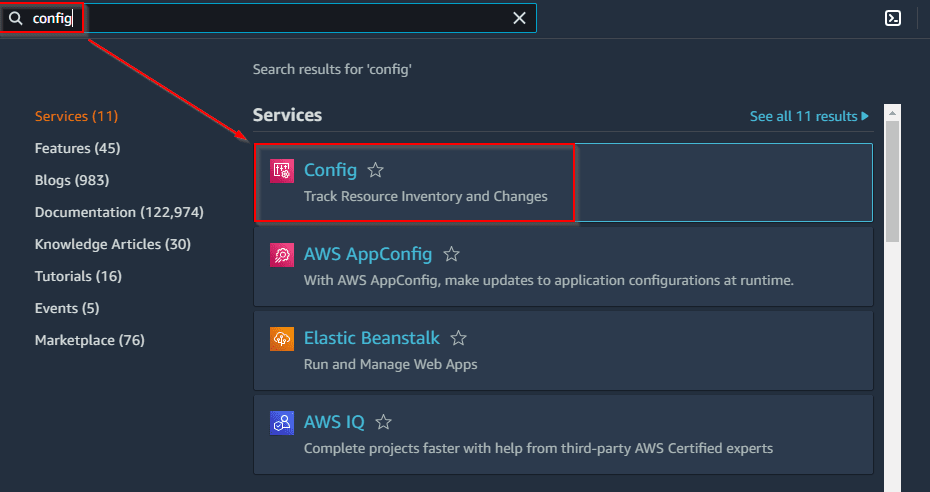930x492 pixels.
Task: Select Services (11) category
Action: click(x=77, y=116)
